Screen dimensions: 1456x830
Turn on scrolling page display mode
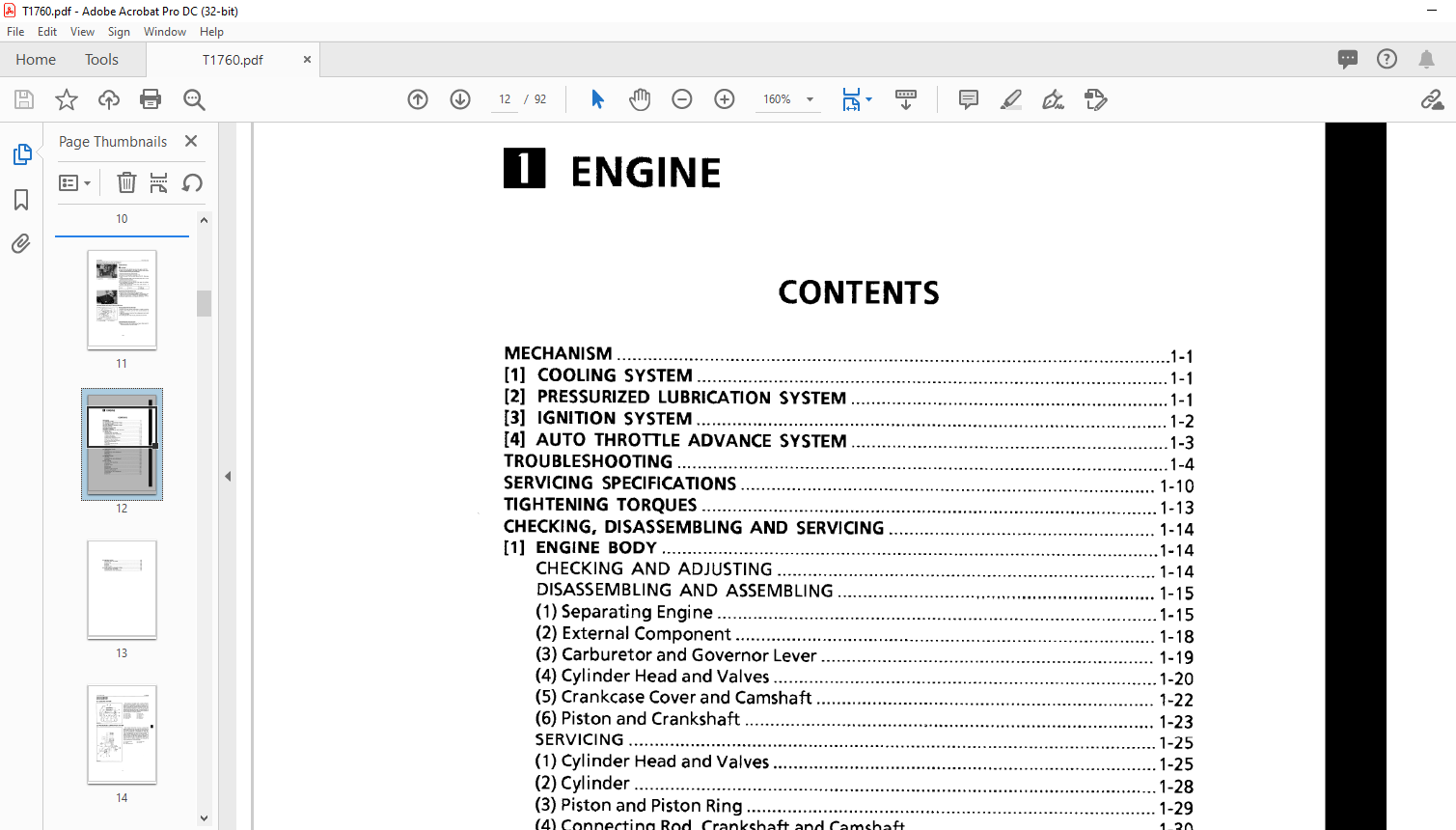[x=906, y=99]
